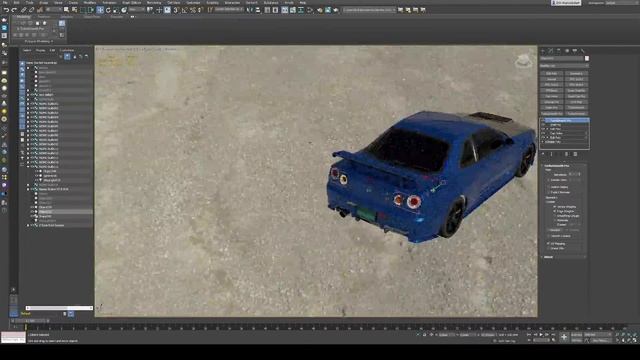Switch to the Hierarchy command panel tab
This screenshot has width=640, height=360.
[x=559, y=51]
